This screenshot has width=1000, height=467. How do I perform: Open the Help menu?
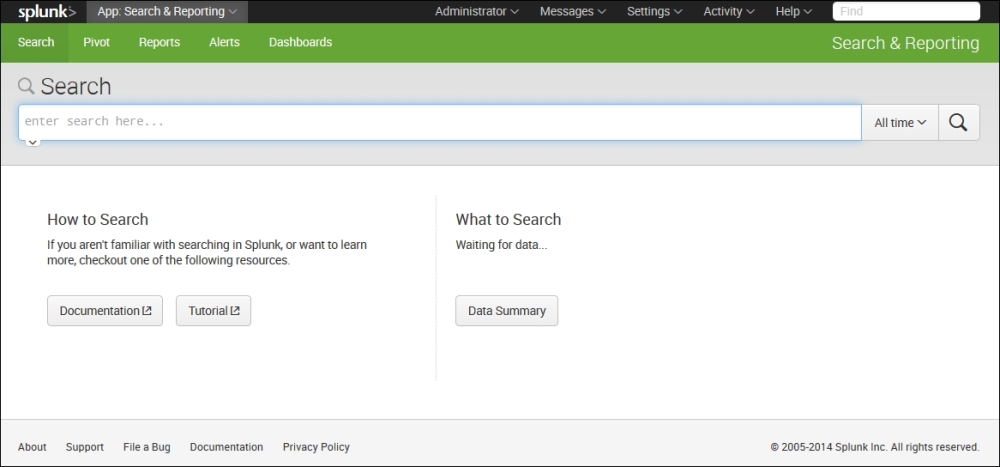794,12
